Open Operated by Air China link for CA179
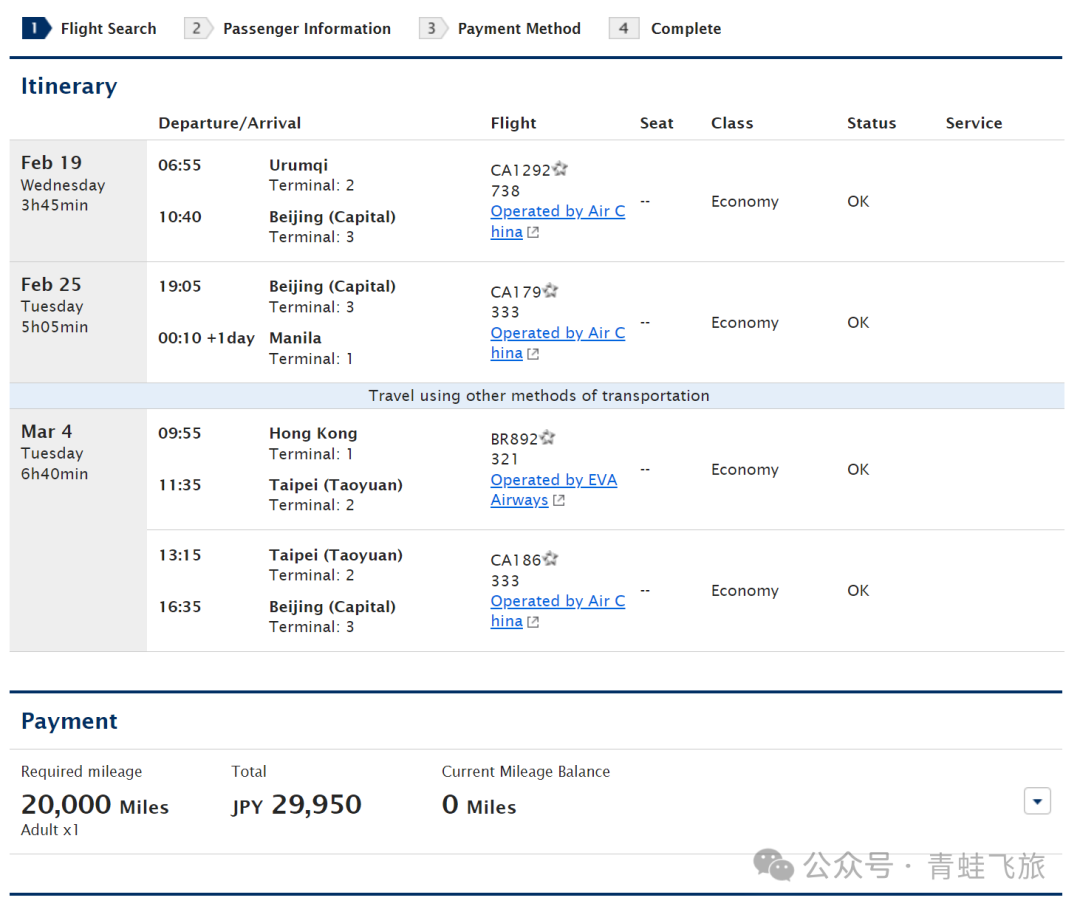Image resolution: width=1080 pixels, height=909 pixels. tap(557, 343)
